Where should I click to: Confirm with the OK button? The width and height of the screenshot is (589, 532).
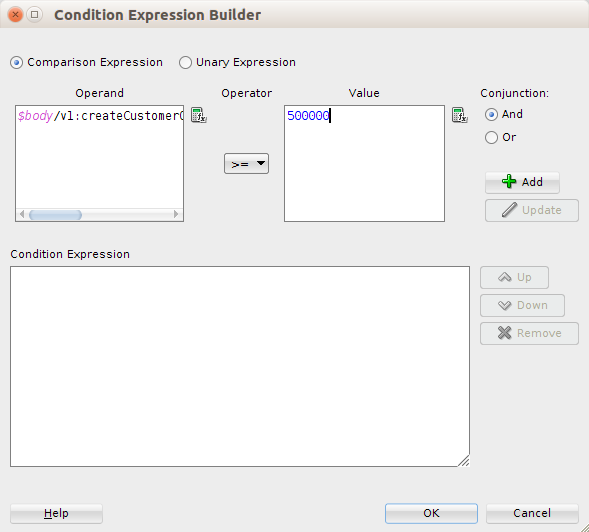tap(431, 514)
